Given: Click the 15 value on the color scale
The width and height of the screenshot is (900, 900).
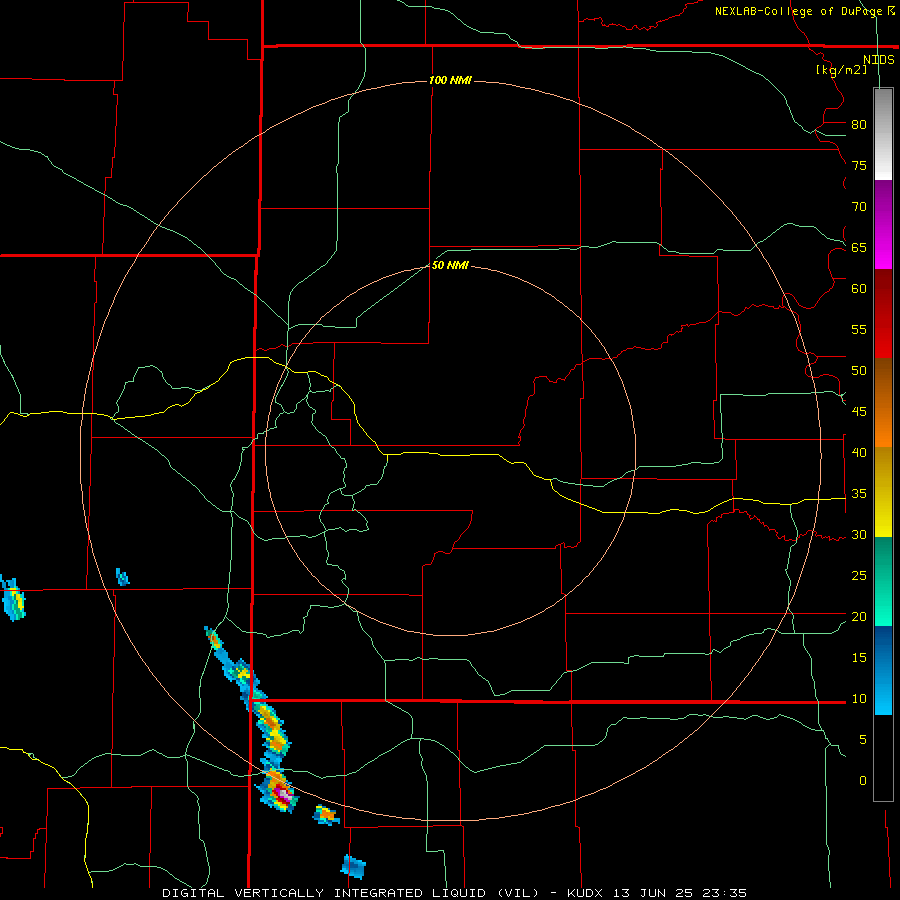Looking at the screenshot, I should pyautogui.click(x=859, y=658).
